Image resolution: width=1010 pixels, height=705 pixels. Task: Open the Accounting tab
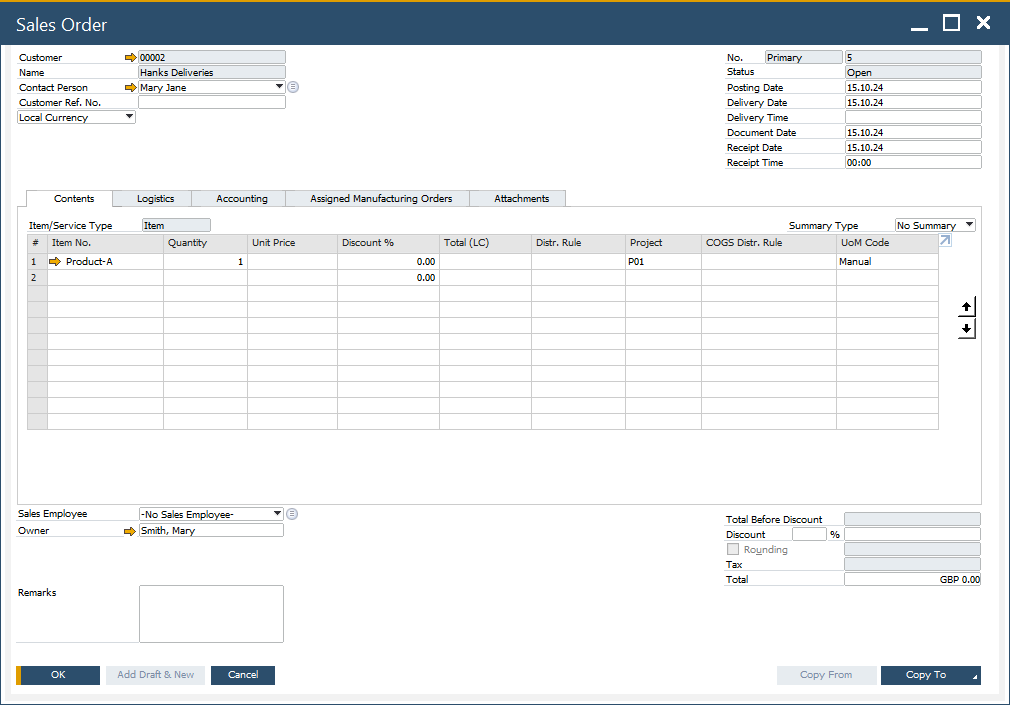pyautogui.click(x=239, y=198)
